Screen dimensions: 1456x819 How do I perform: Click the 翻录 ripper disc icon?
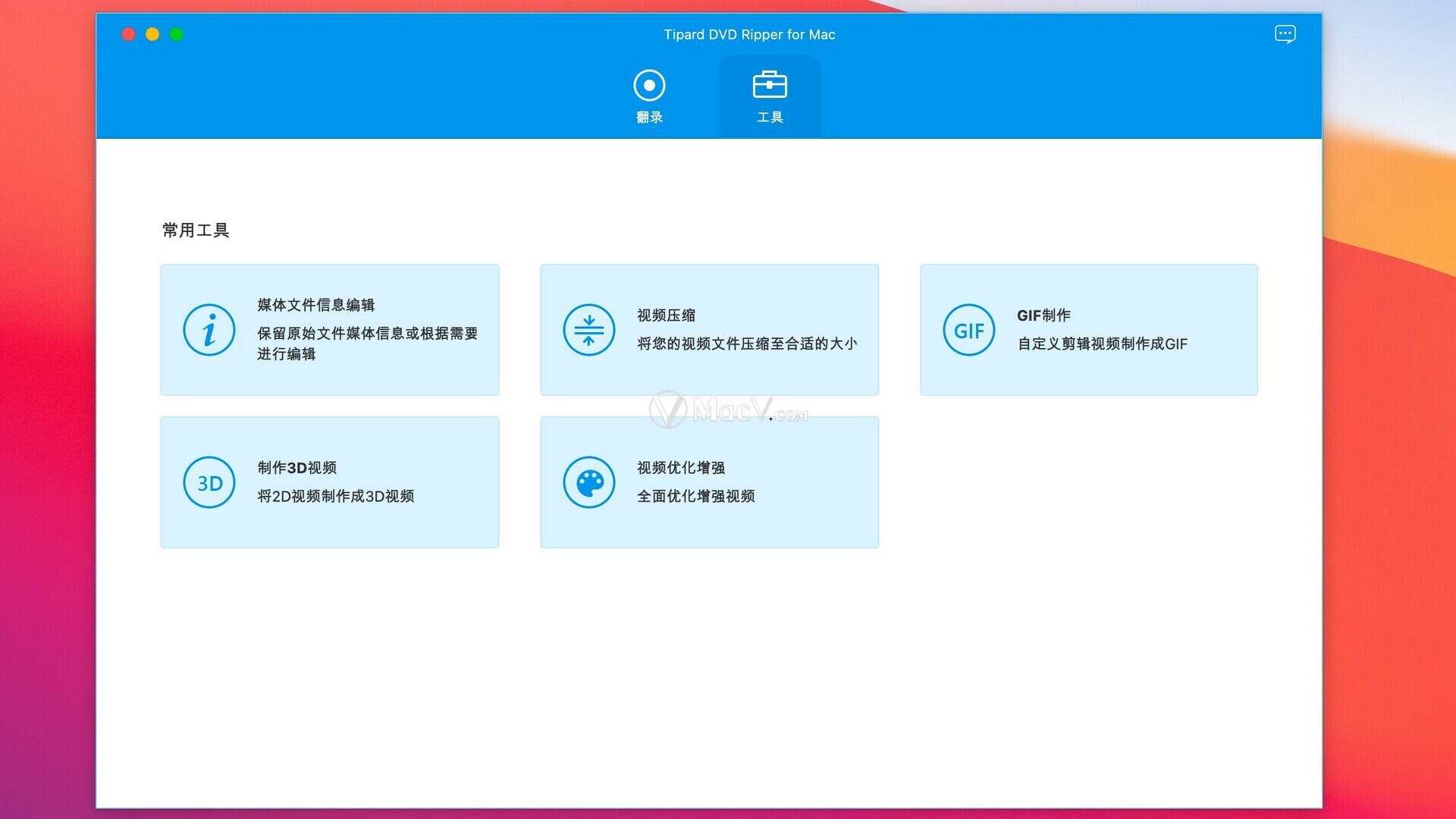pos(649,85)
